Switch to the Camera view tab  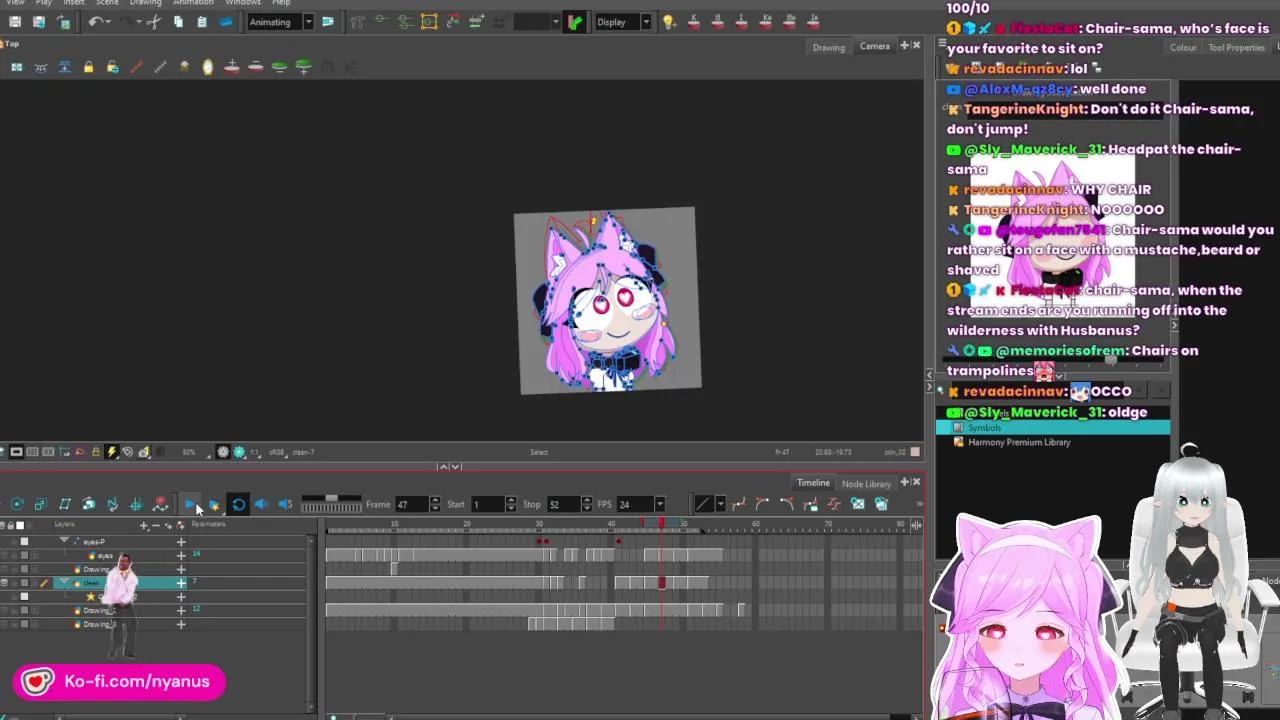tap(874, 46)
